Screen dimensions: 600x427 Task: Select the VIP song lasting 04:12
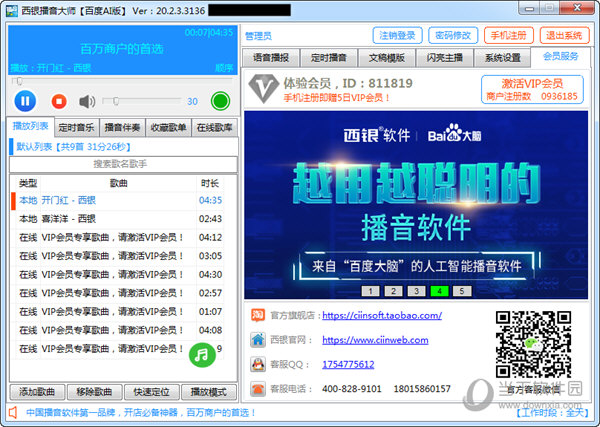tap(118, 238)
